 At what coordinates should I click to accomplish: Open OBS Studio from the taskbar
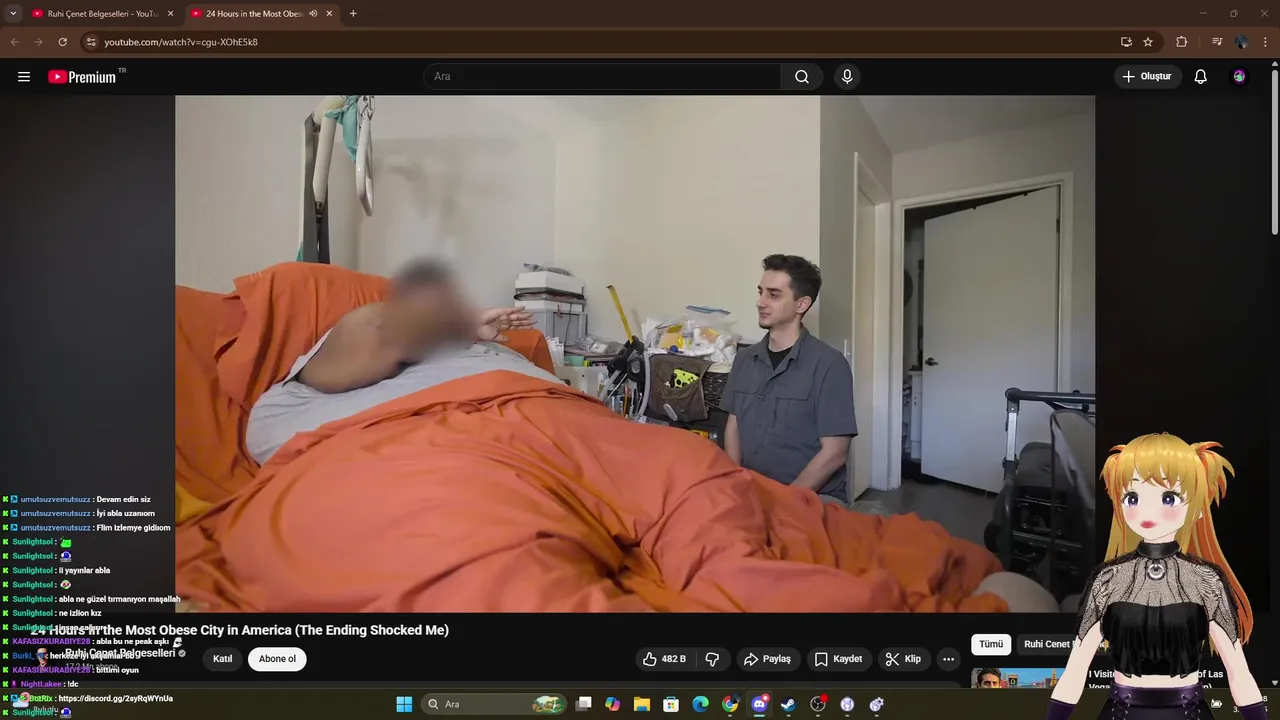click(x=818, y=704)
